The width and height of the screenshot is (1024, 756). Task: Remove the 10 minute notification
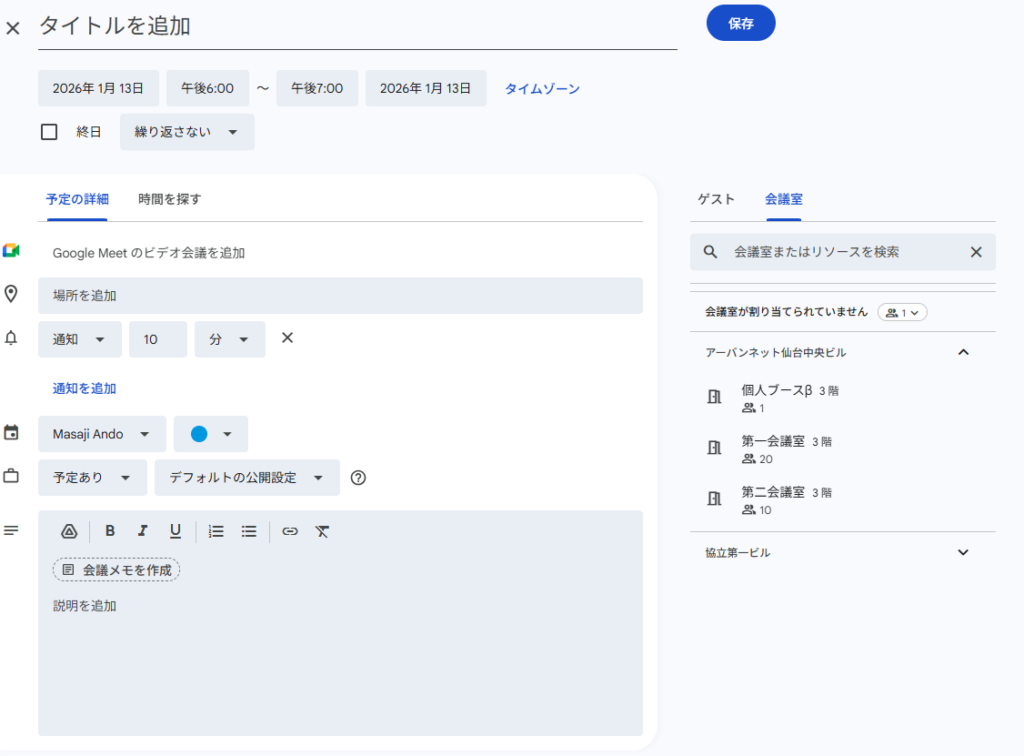pyautogui.click(x=287, y=338)
